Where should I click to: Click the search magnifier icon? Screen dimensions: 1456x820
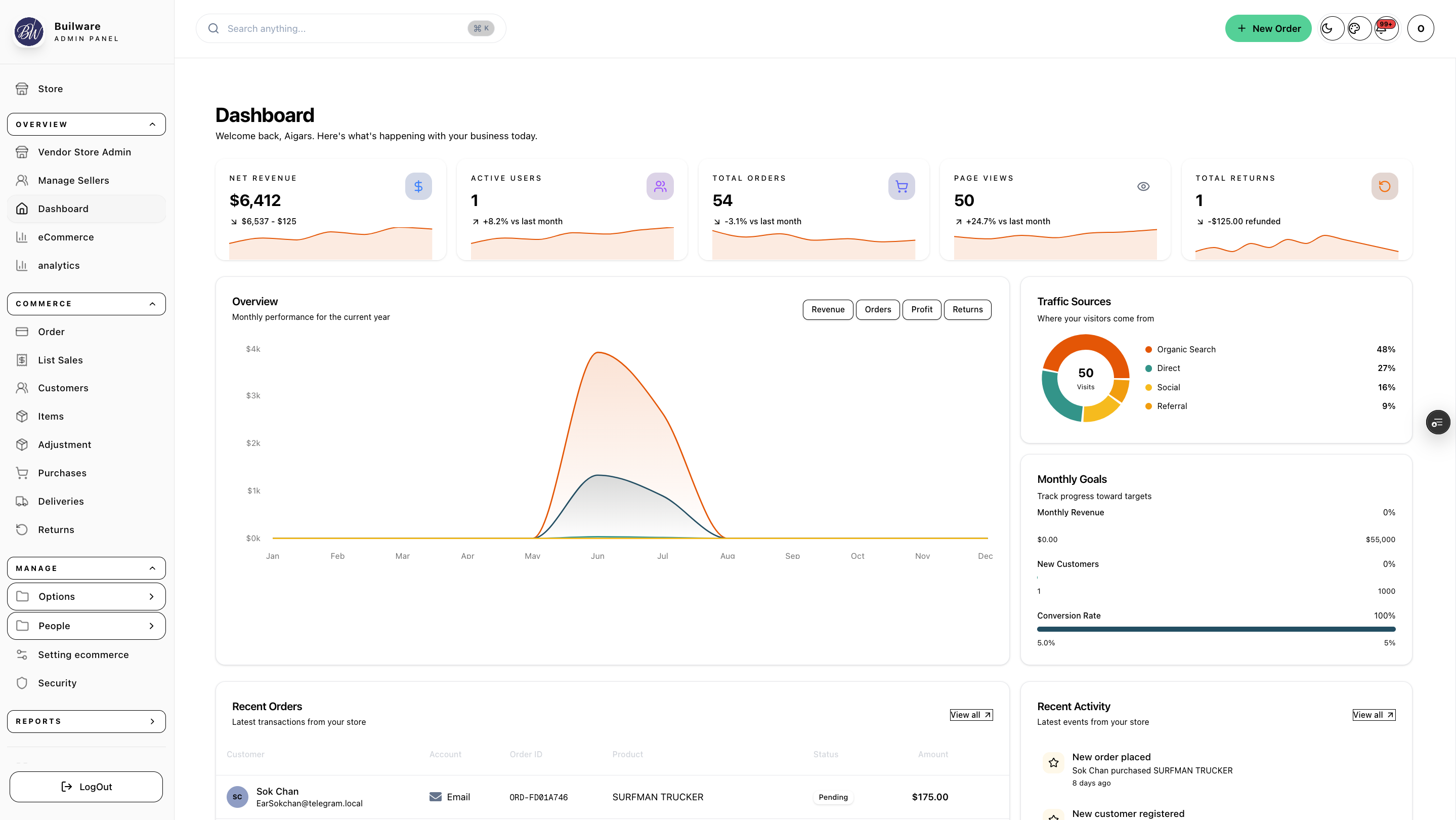[x=213, y=28]
